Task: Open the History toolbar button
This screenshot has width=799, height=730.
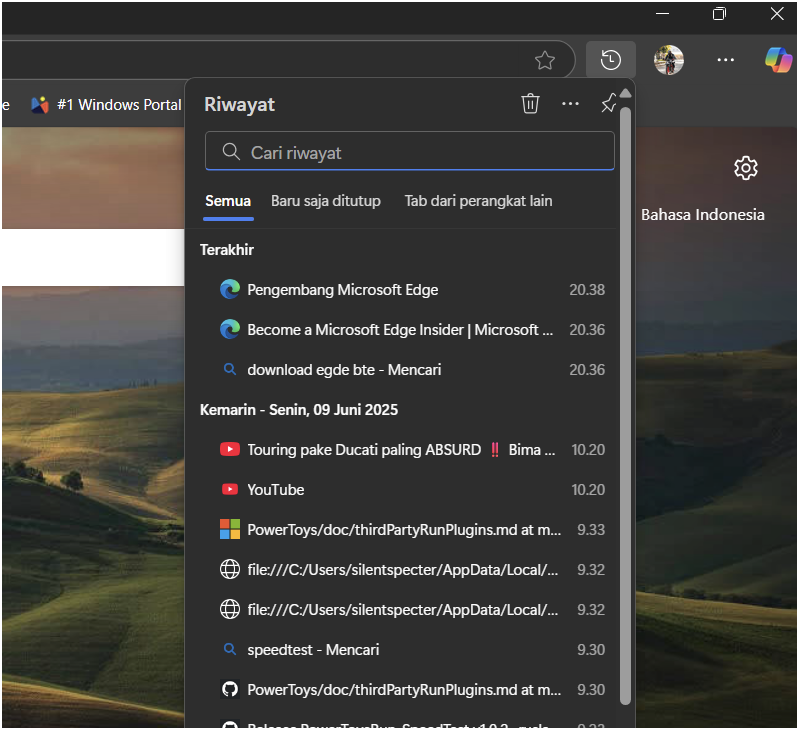Action: point(610,60)
